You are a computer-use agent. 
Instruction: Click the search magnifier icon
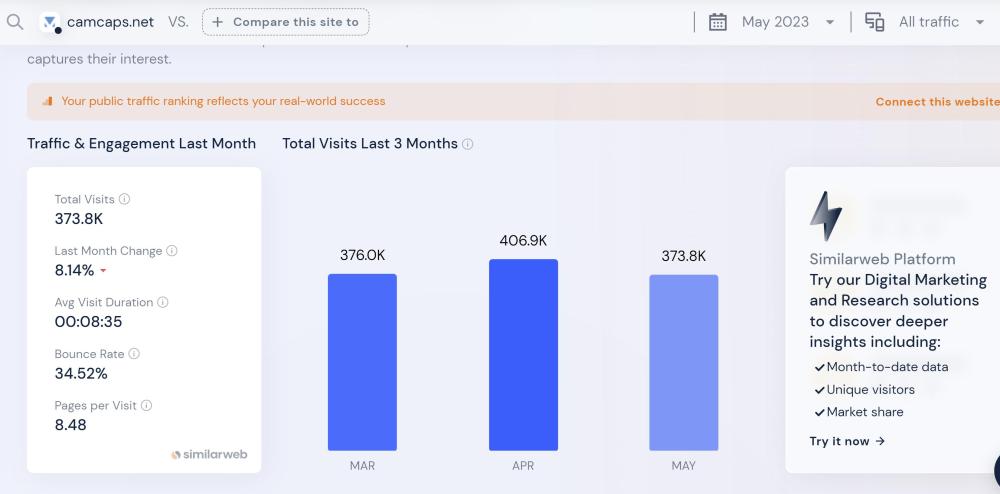[14, 22]
